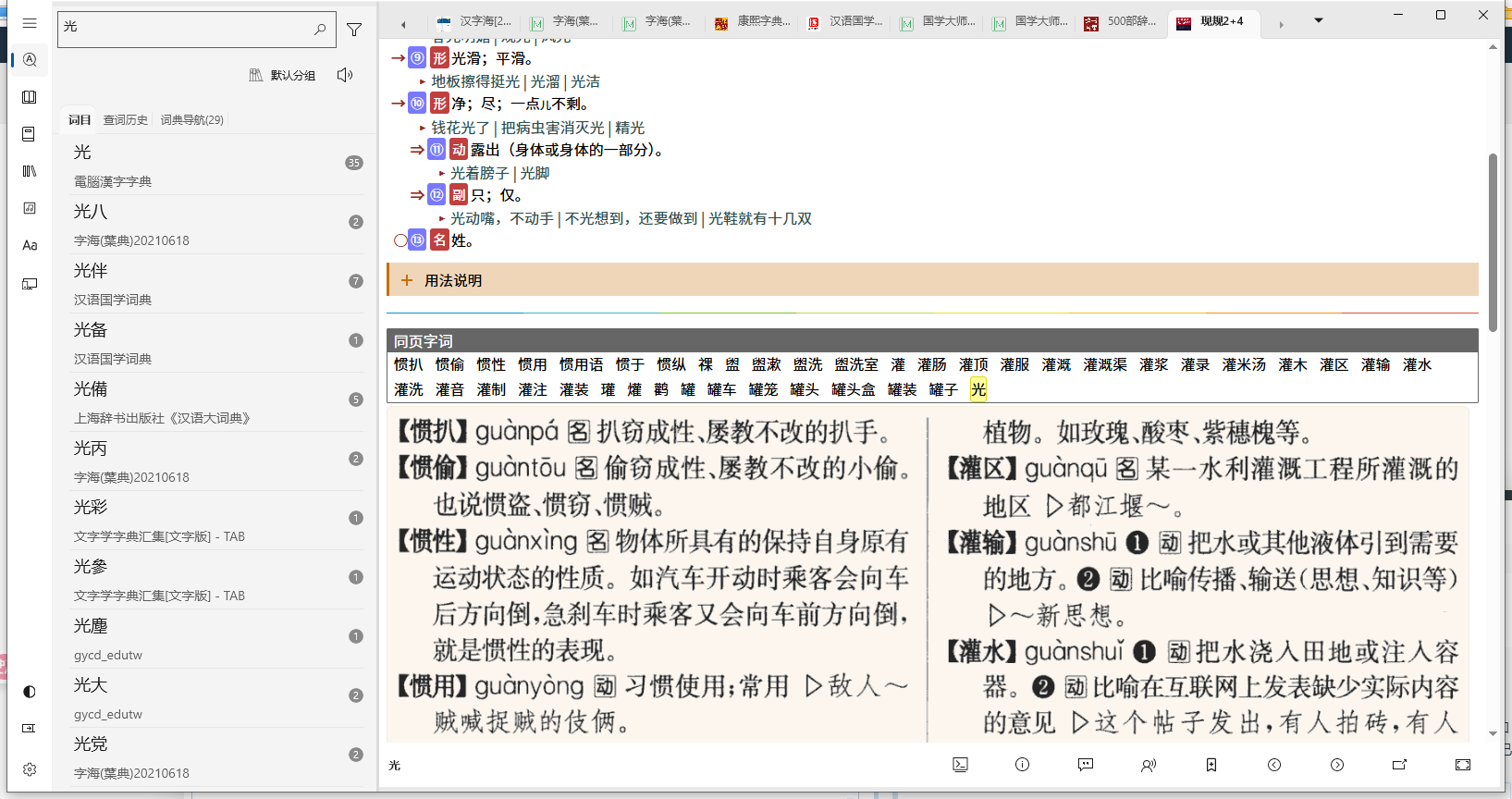1512x799 pixels.
Task: Open the hamburger menu in sidebar
Action: point(30,23)
